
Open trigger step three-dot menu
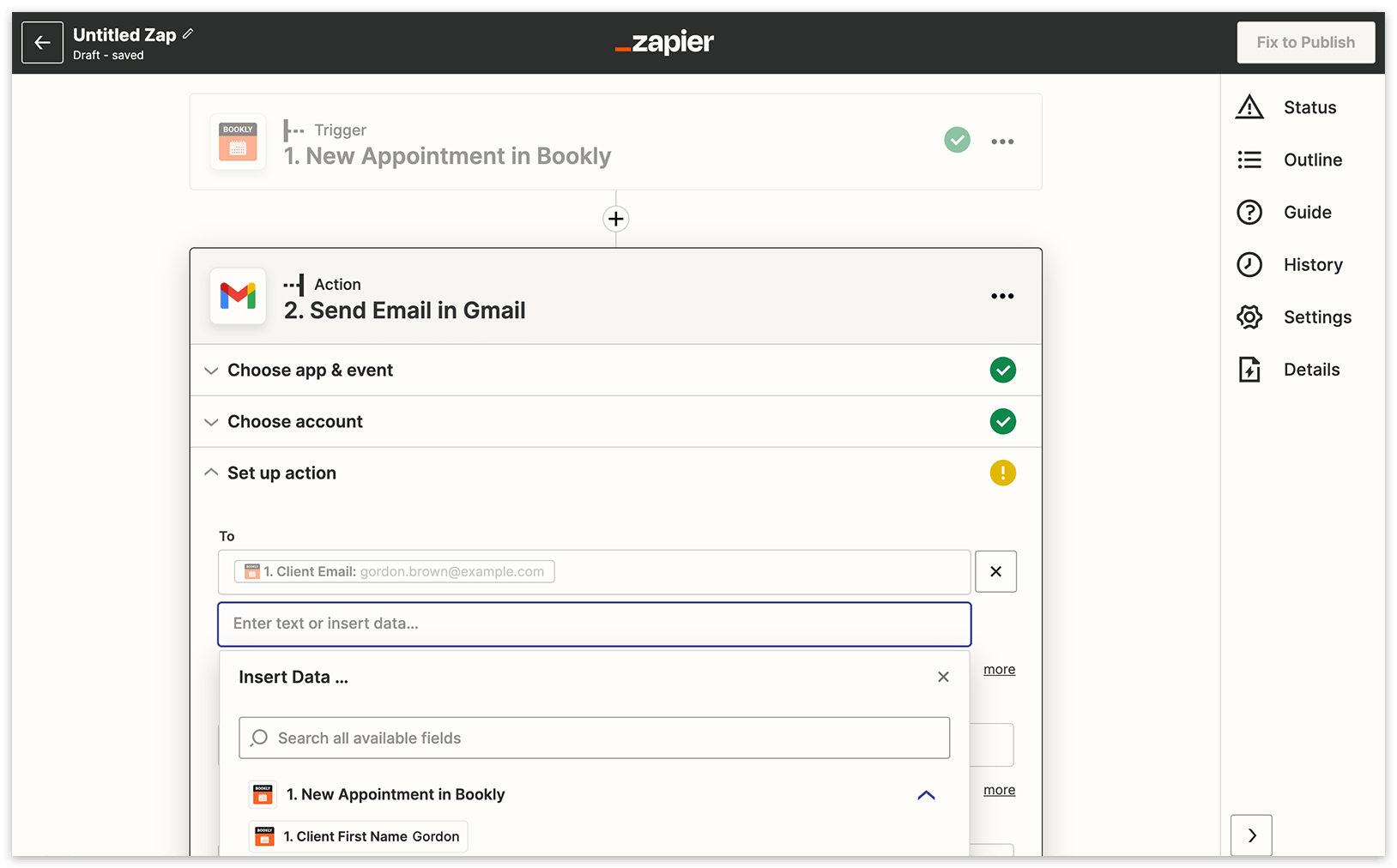click(1002, 142)
